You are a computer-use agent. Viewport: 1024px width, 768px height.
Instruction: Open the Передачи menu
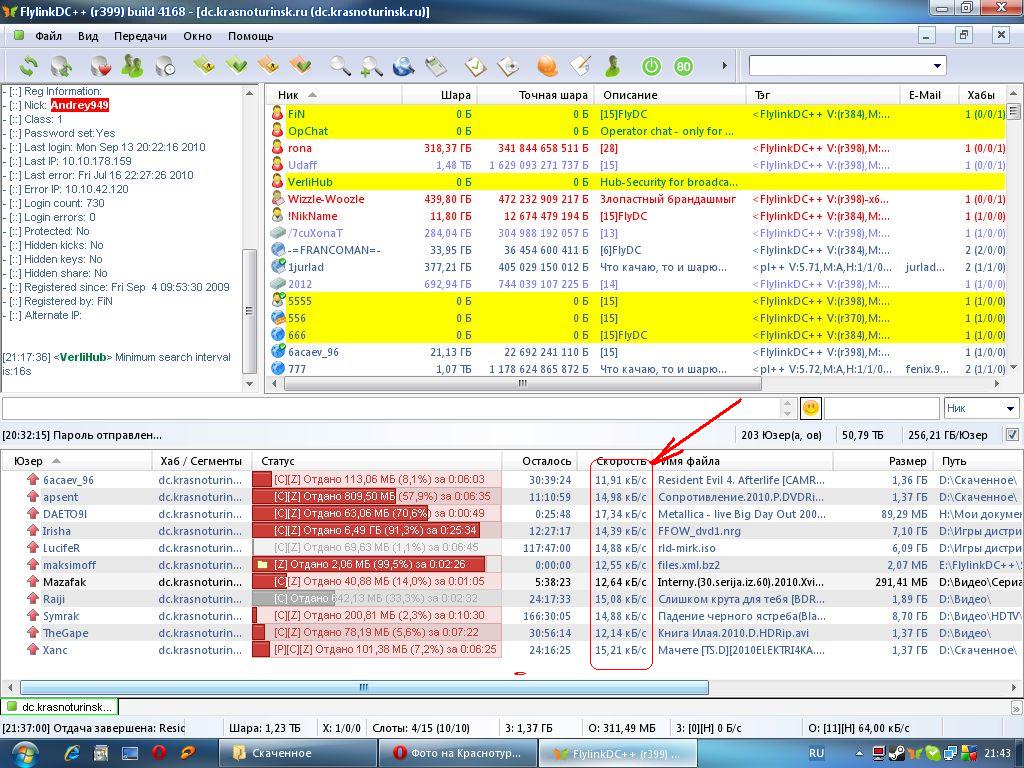tap(140, 36)
